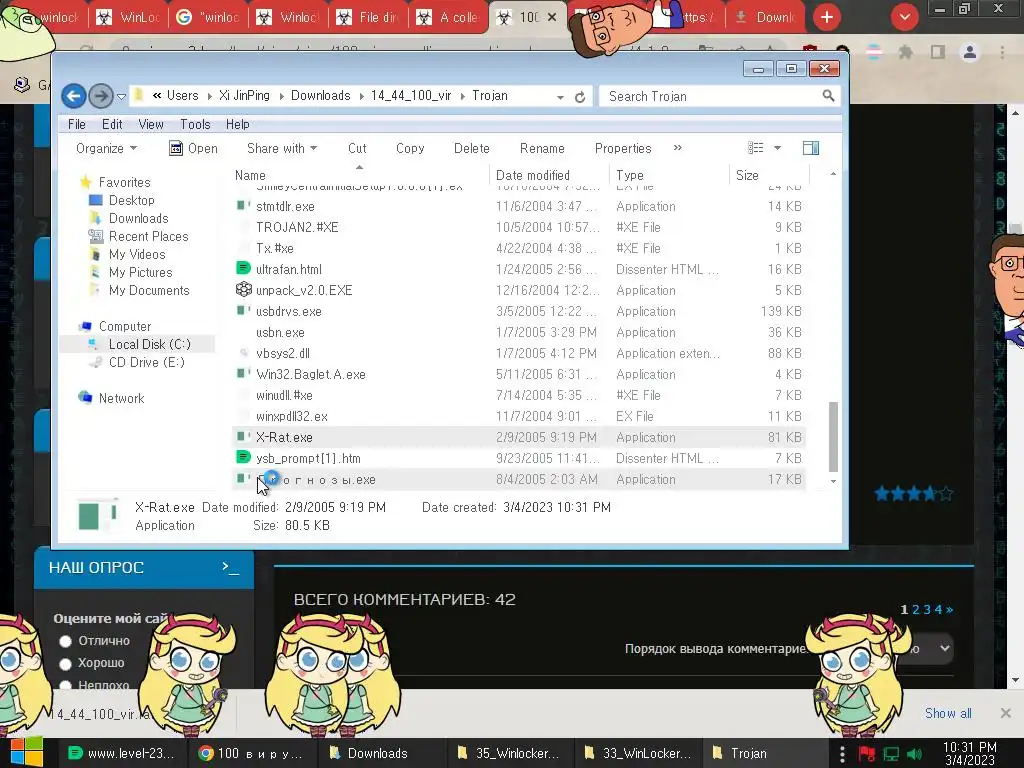Open the Tools menu

tap(195, 124)
